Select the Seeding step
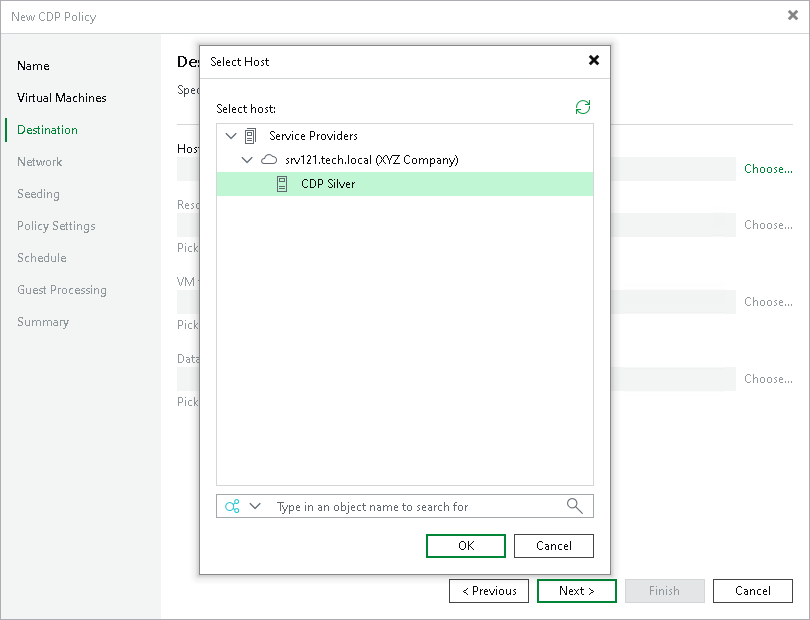The height and width of the screenshot is (620, 810). [37, 193]
